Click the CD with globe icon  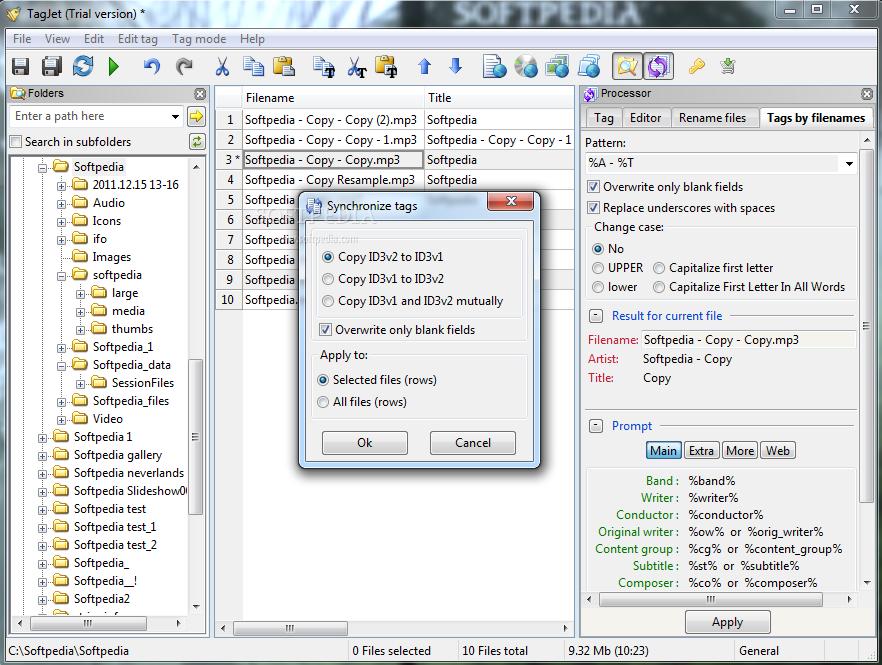click(x=526, y=66)
